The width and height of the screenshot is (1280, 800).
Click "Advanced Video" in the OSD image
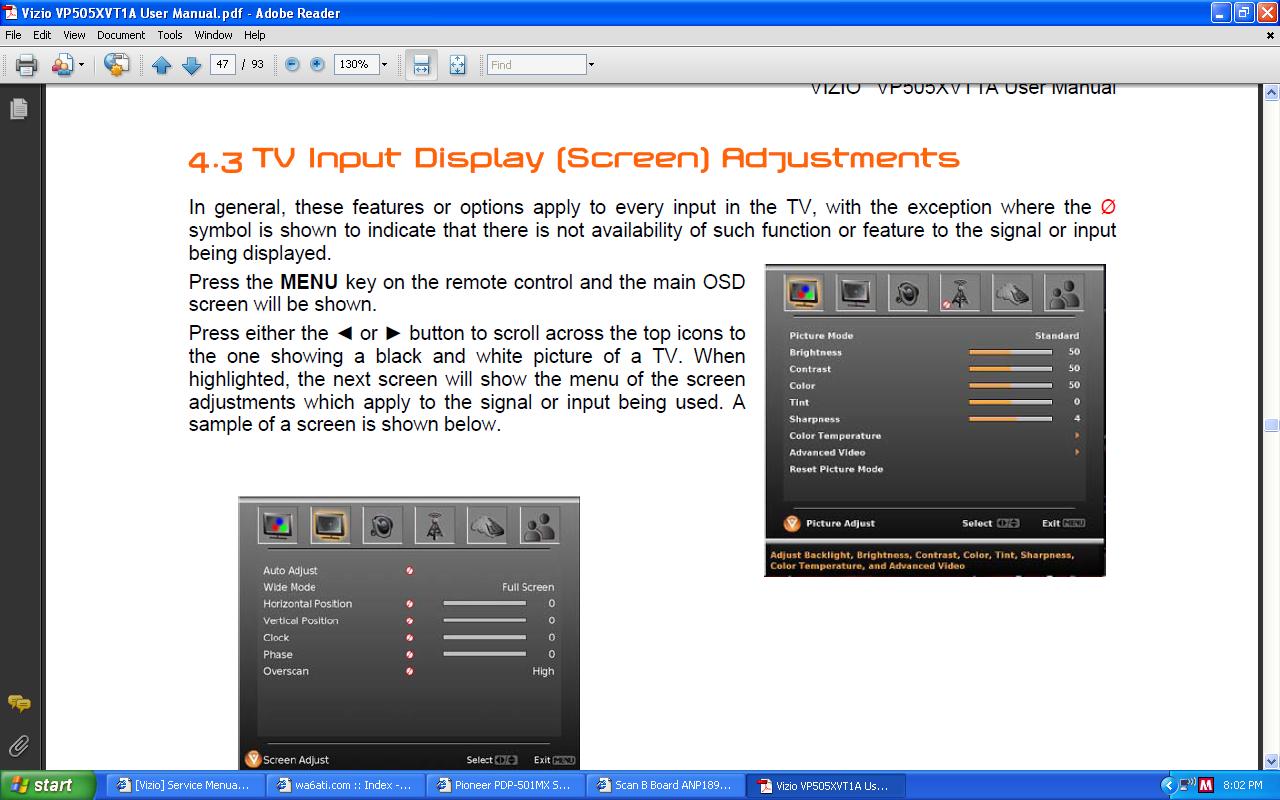point(827,453)
